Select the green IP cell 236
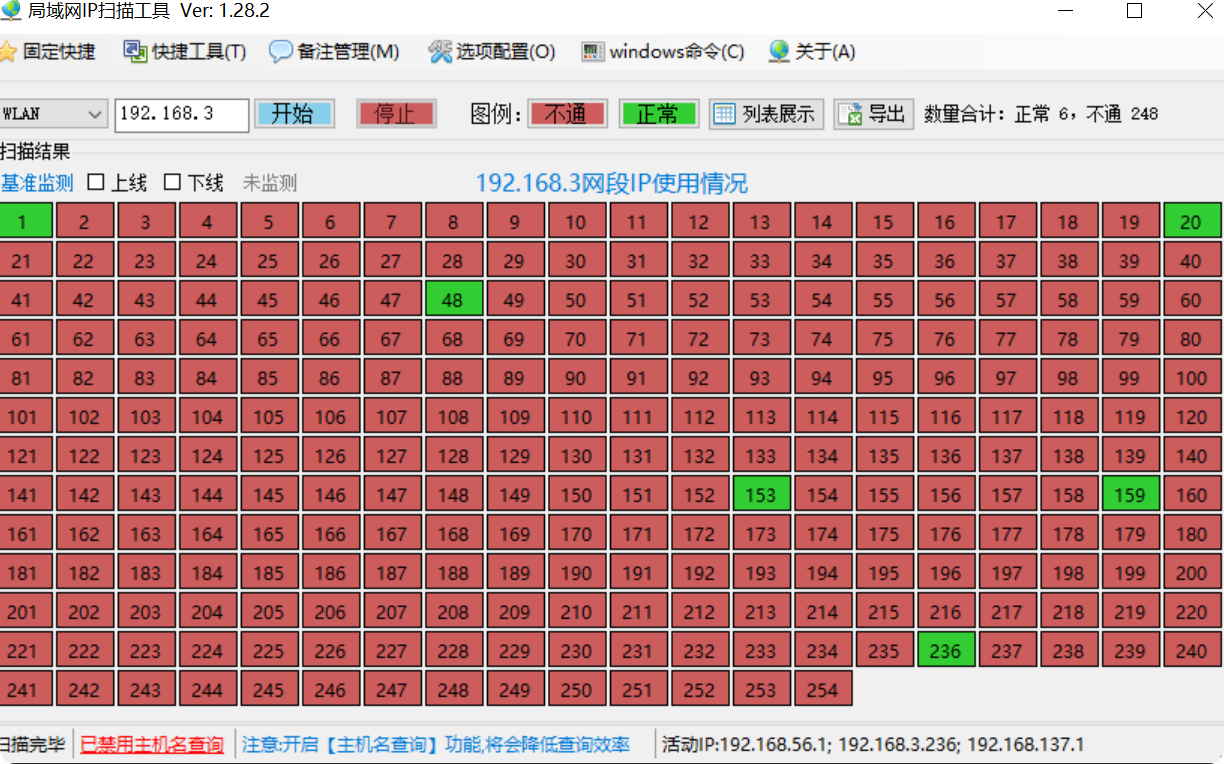 click(x=946, y=649)
